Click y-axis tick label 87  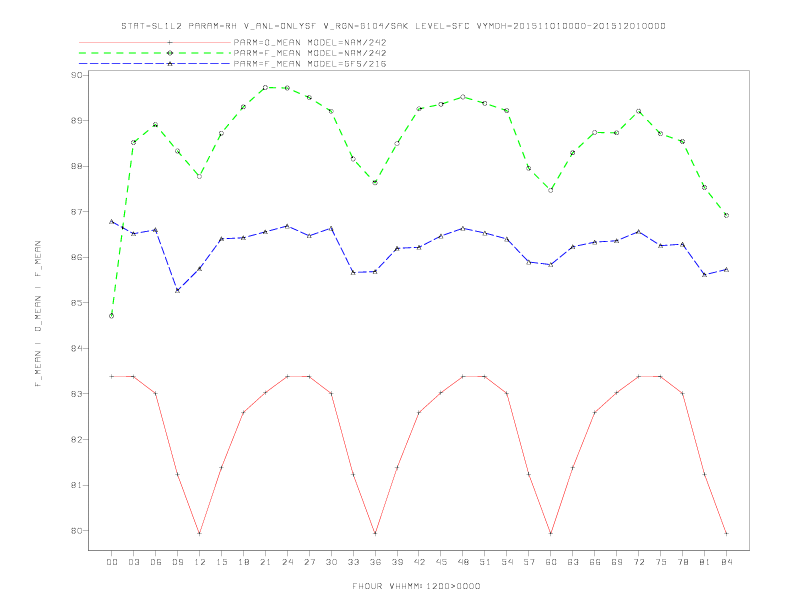pyautogui.click(x=77, y=212)
